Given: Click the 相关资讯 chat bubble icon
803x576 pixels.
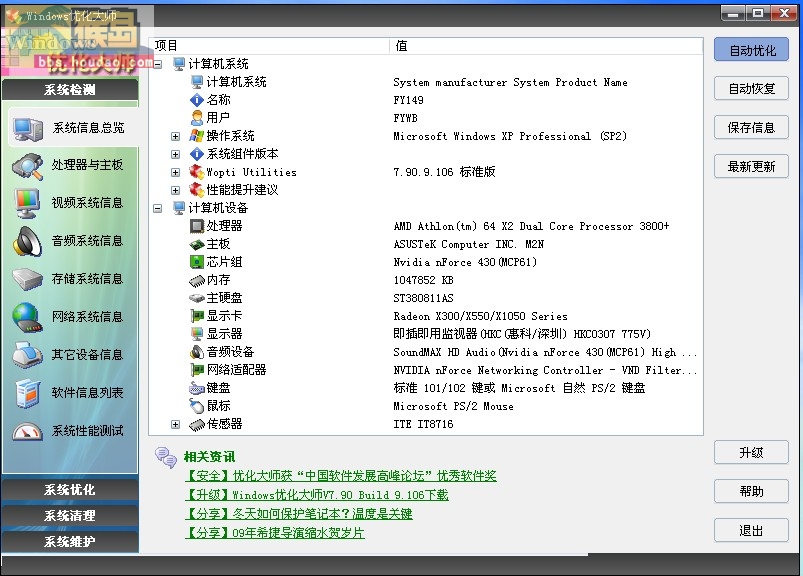Looking at the screenshot, I should coord(166,457).
